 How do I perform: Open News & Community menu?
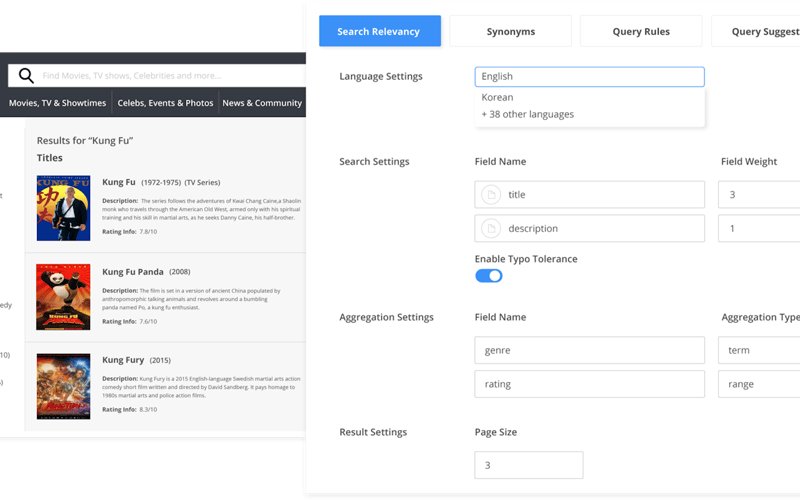[x=262, y=103]
